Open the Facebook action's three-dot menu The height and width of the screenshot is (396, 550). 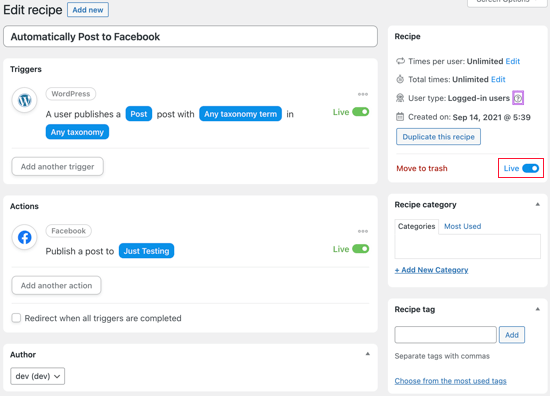[x=363, y=231]
